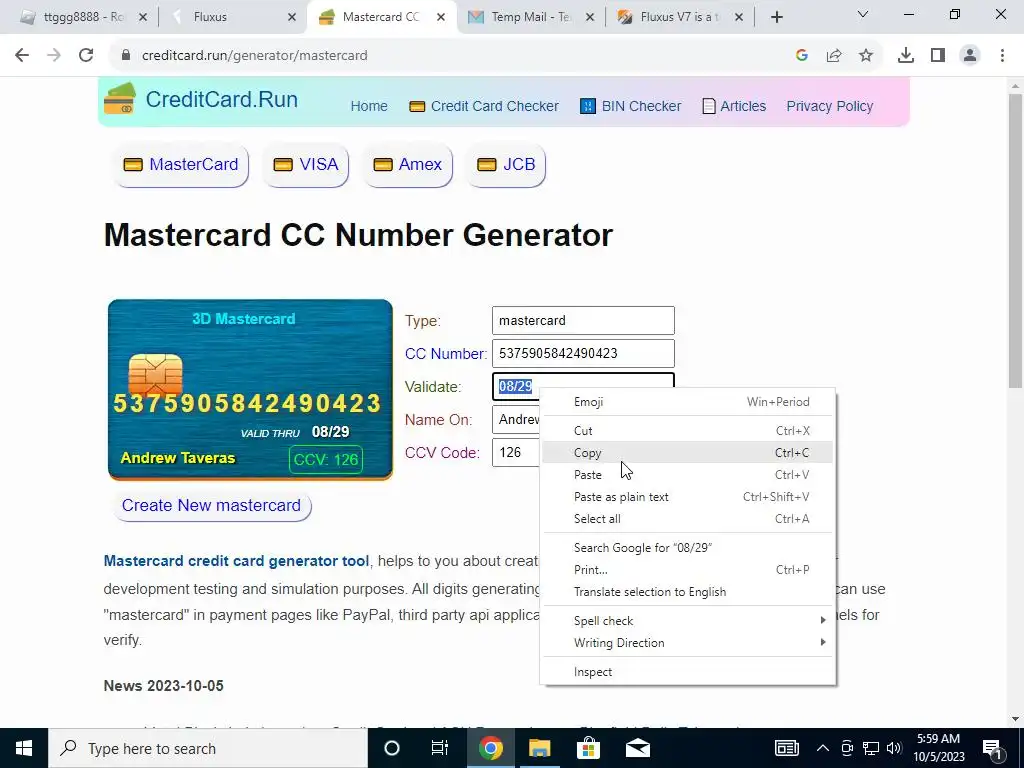Select the MasterCard generator button
Image resolution: width=1024 pixels, height=768 pixels.
pos(181,165)
